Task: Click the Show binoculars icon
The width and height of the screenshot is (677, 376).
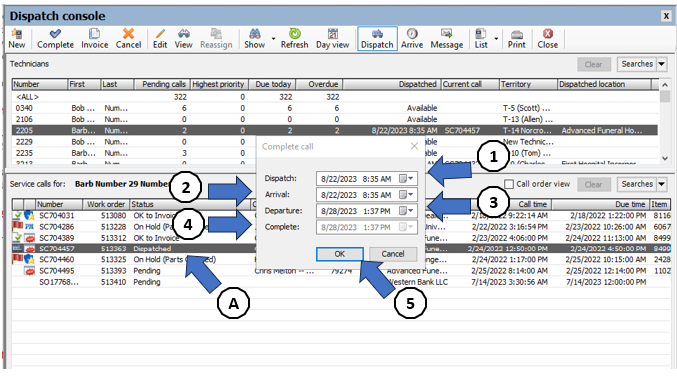Action: [255, 34]
